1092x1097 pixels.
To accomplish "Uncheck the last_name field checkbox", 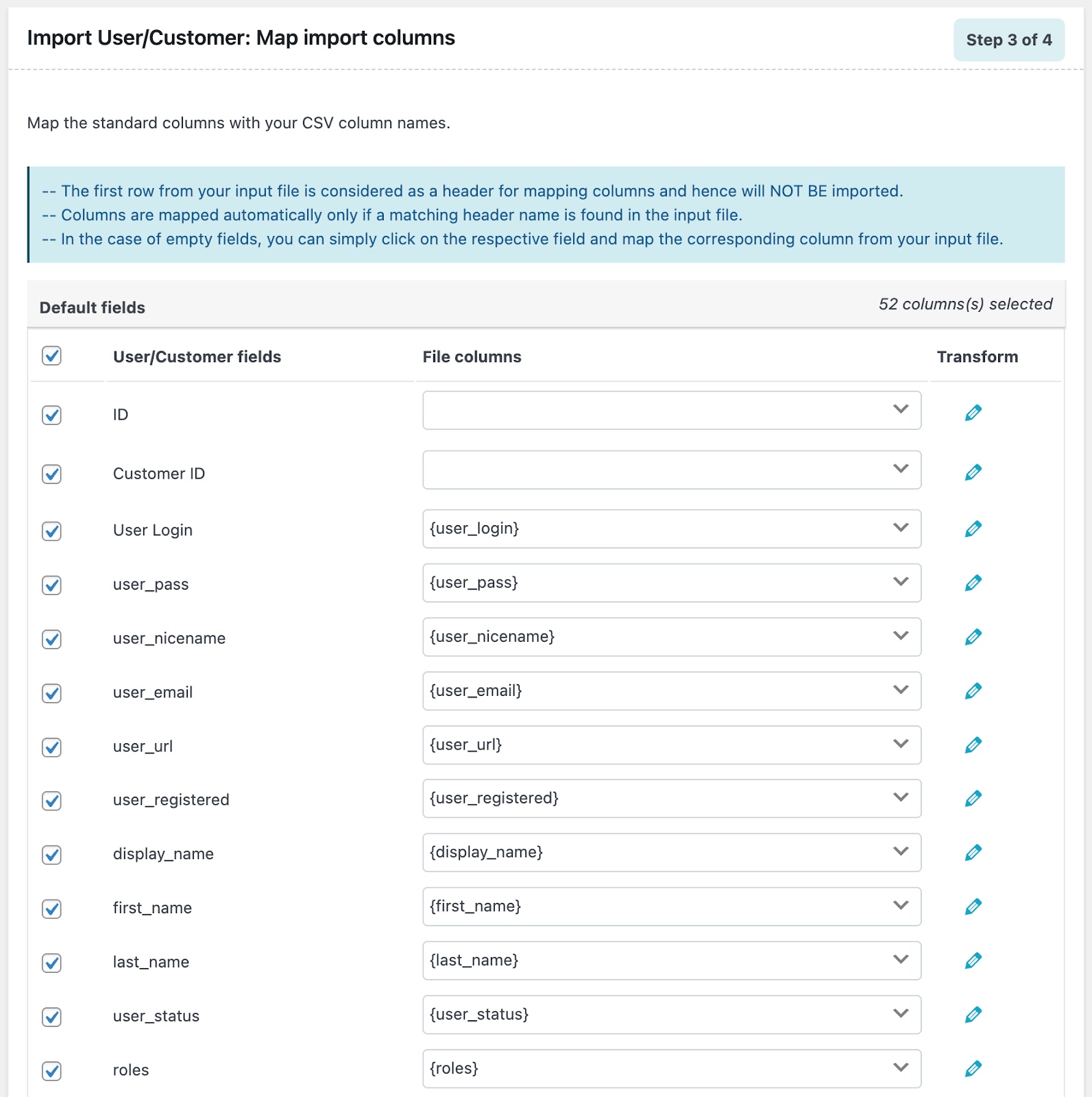I will pos(51,963).
